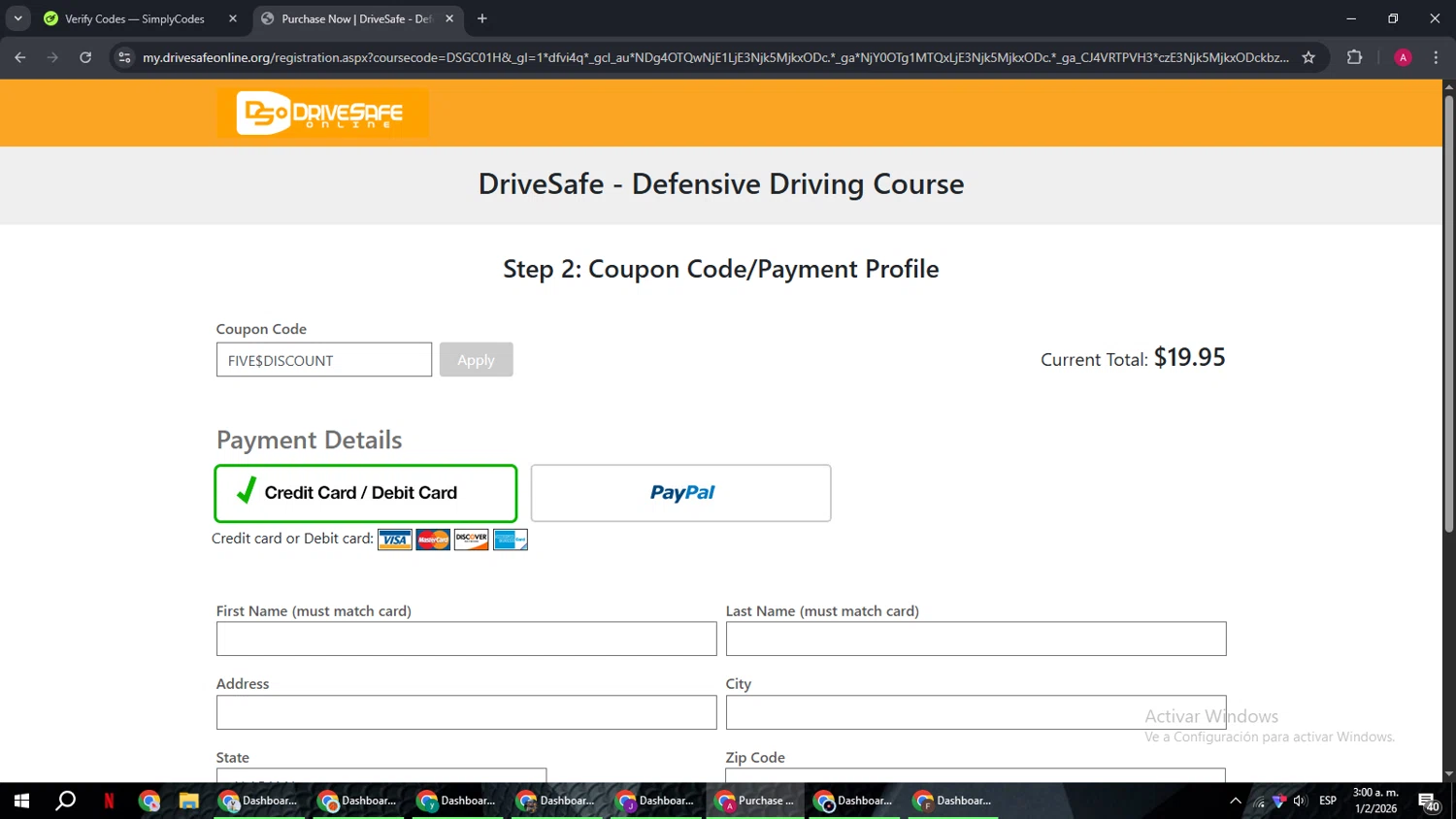
Task: Open the browser extensions puzzle icon
Action: click(1355, 57)
